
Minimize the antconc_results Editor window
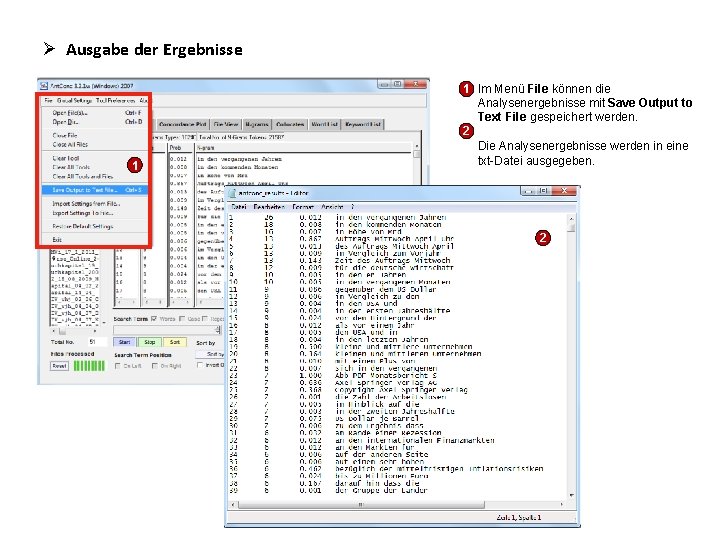[529, 190]
